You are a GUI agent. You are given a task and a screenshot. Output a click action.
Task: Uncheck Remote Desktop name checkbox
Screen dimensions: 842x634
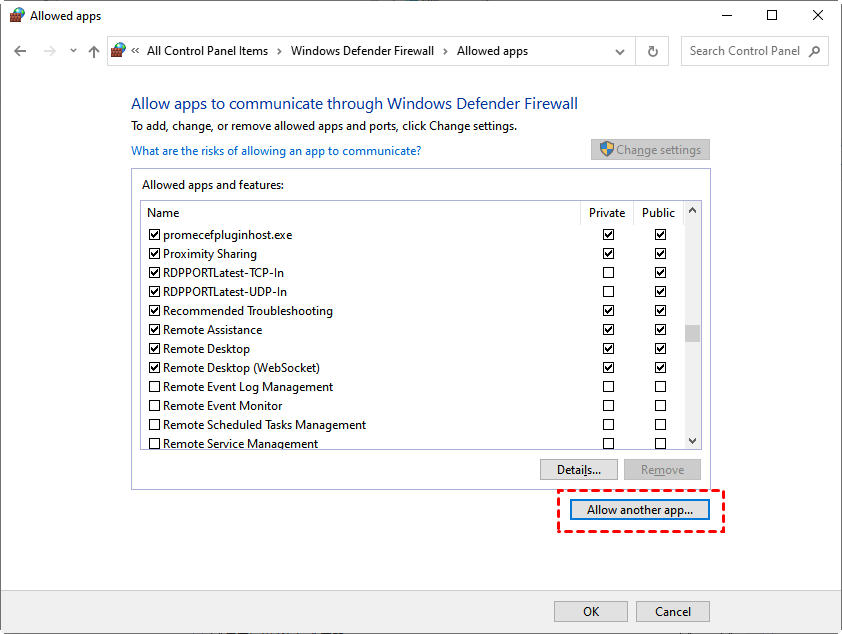(155, 349)
